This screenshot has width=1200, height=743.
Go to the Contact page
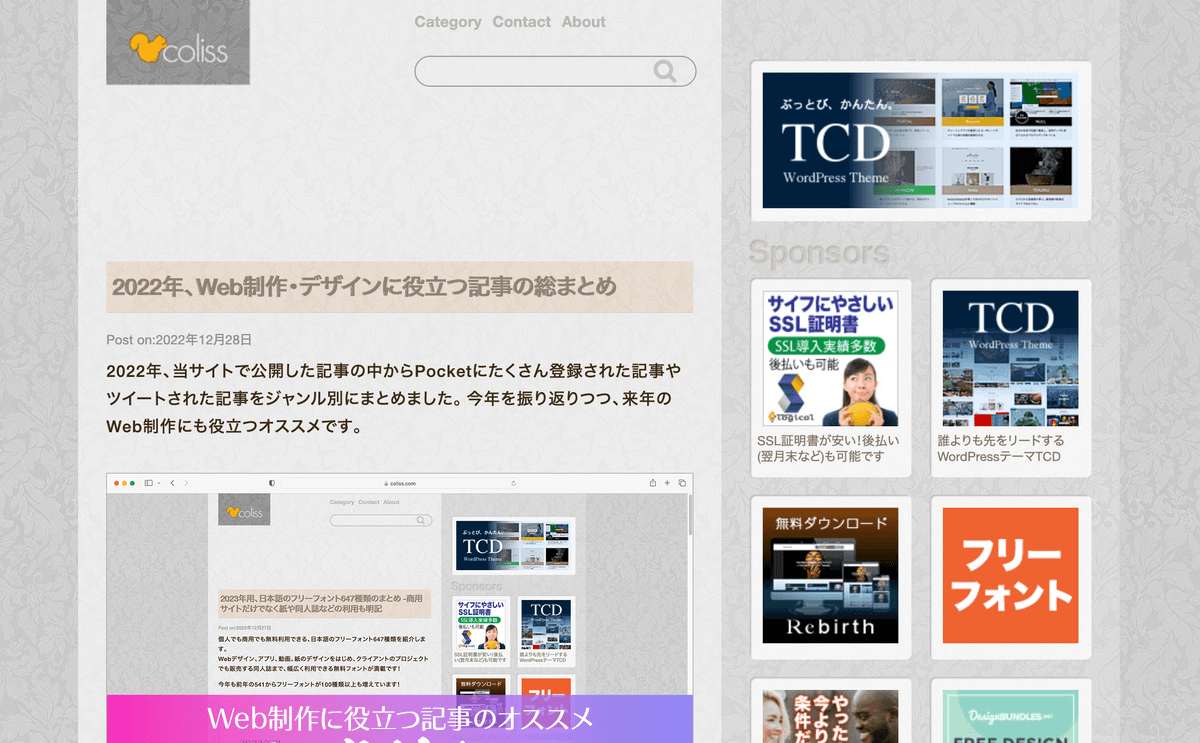(521, 22)
